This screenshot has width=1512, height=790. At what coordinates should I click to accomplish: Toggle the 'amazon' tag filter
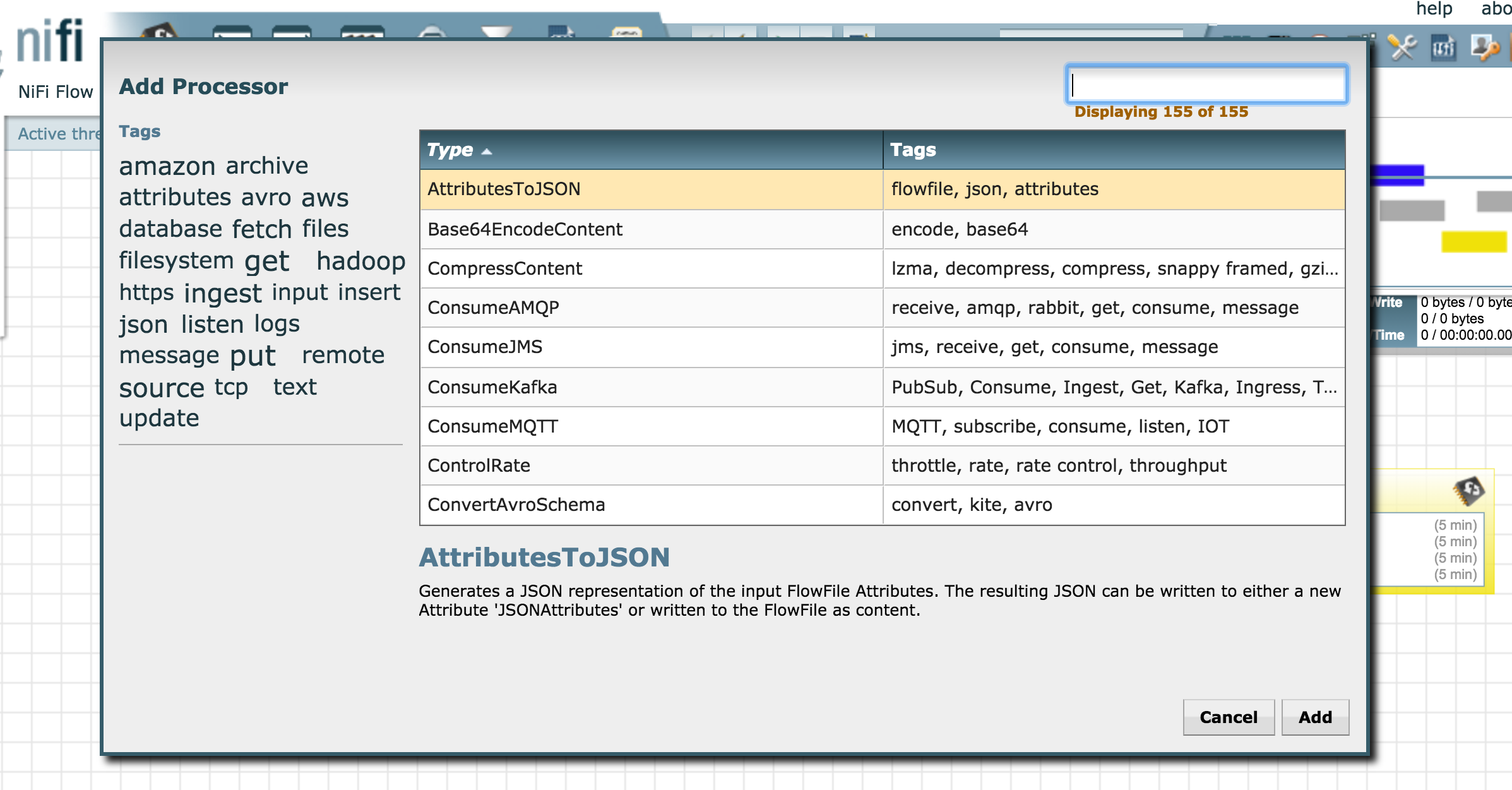(166, 165)
